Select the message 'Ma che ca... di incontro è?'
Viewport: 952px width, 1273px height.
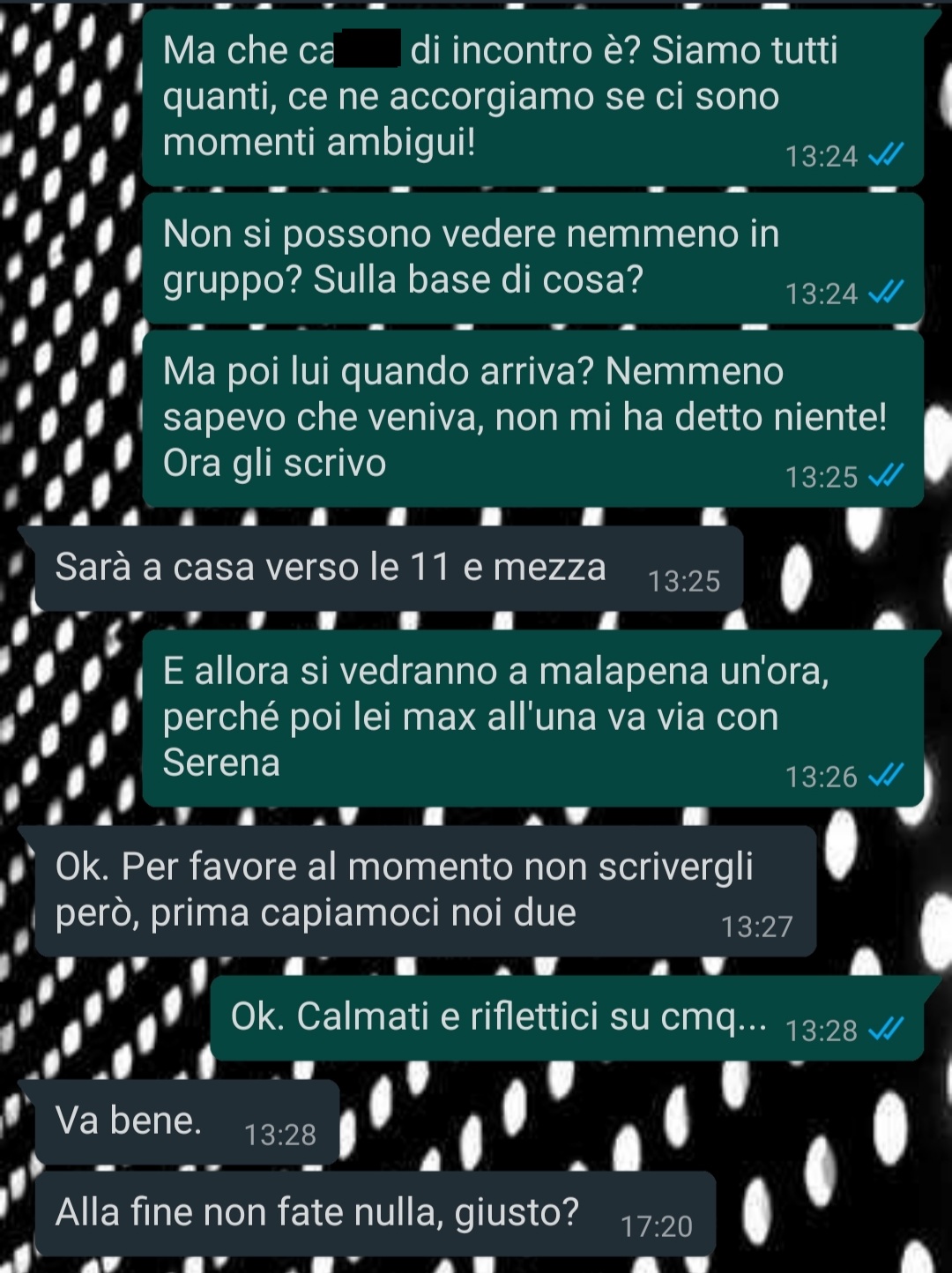point(532,96)
